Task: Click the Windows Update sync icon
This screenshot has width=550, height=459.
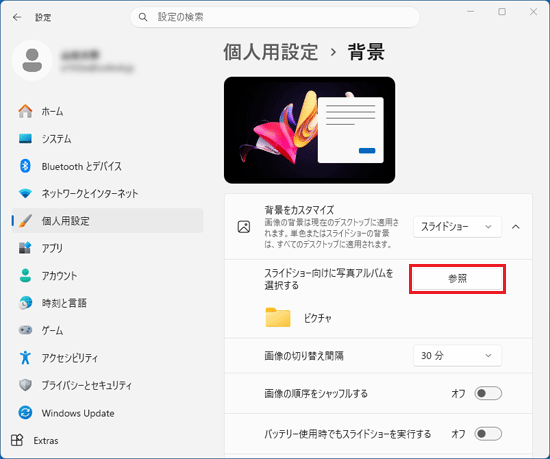Action: pos(25,412)
